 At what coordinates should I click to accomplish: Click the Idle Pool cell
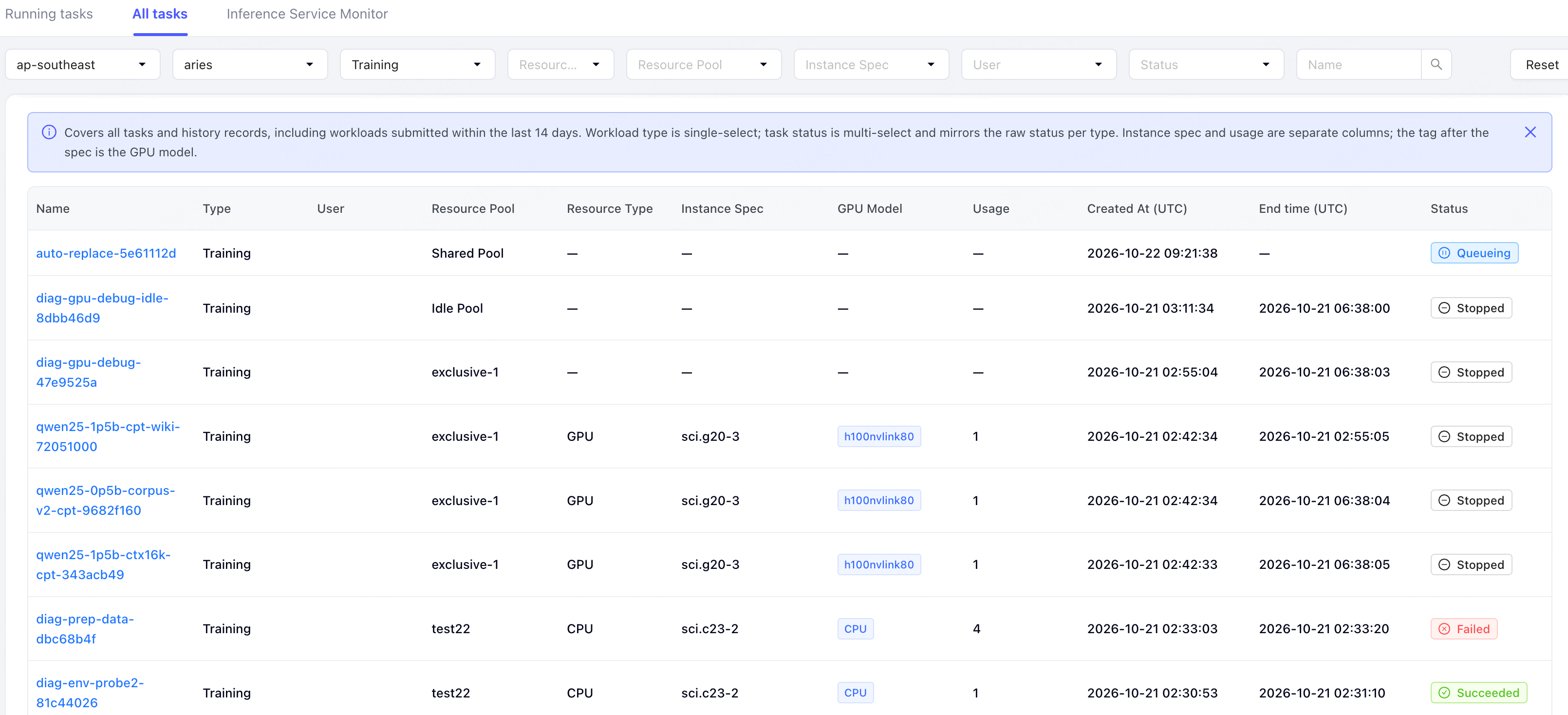(x=457, y=308)
